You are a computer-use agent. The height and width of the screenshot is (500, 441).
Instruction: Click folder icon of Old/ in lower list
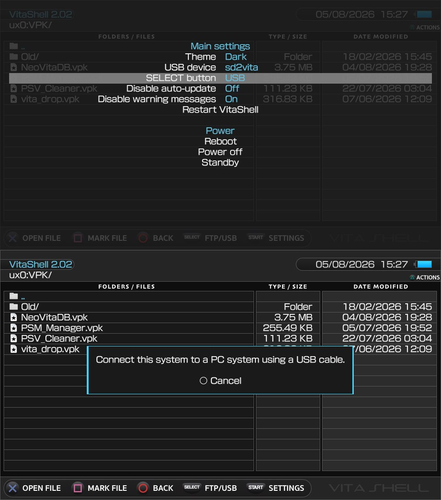(x=14, y=306)
